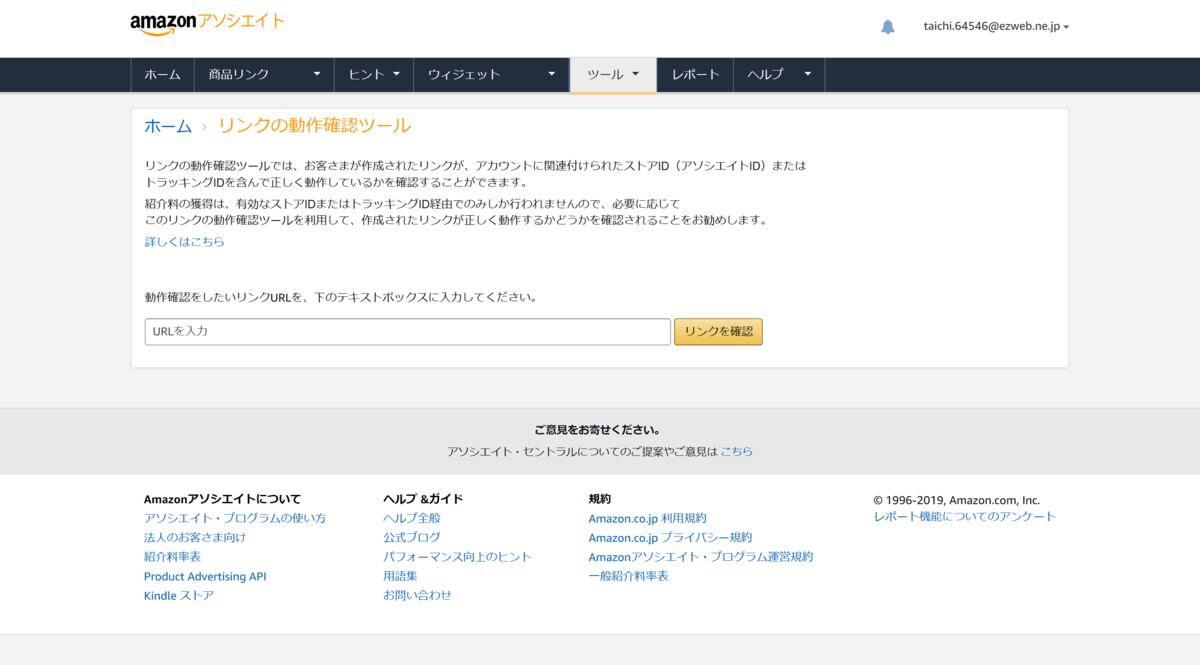Expand the ツール dropdown arrow
Image resolution: width=1200 pixels, height=665 pixels.
tap(635, 74)
